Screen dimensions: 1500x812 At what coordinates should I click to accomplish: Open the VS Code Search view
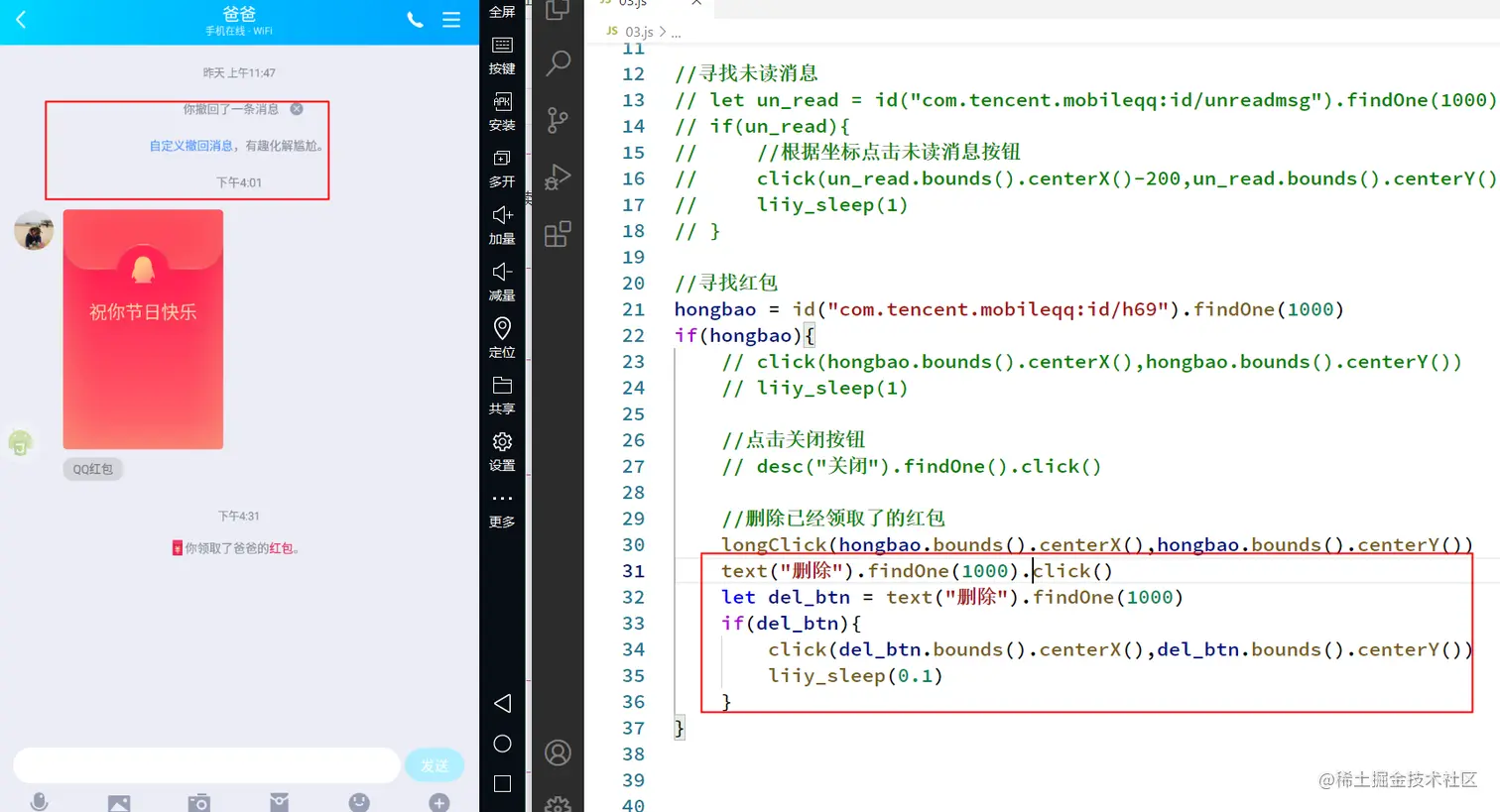558,63
